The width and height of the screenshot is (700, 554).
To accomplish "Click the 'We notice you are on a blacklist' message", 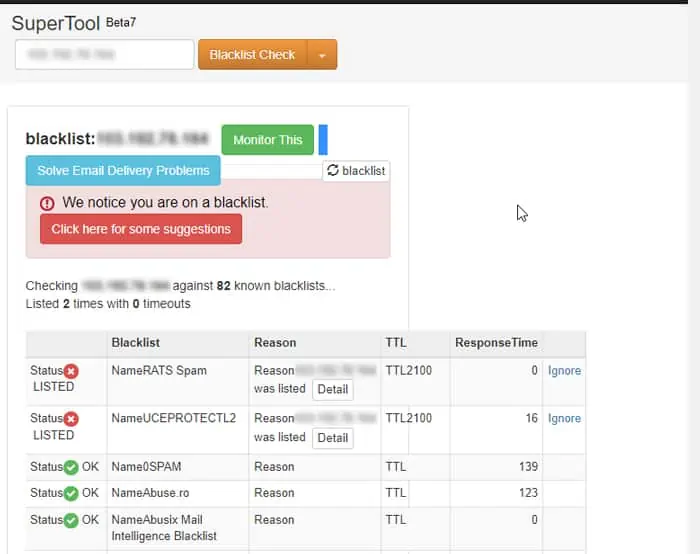I will pos(165,203).
